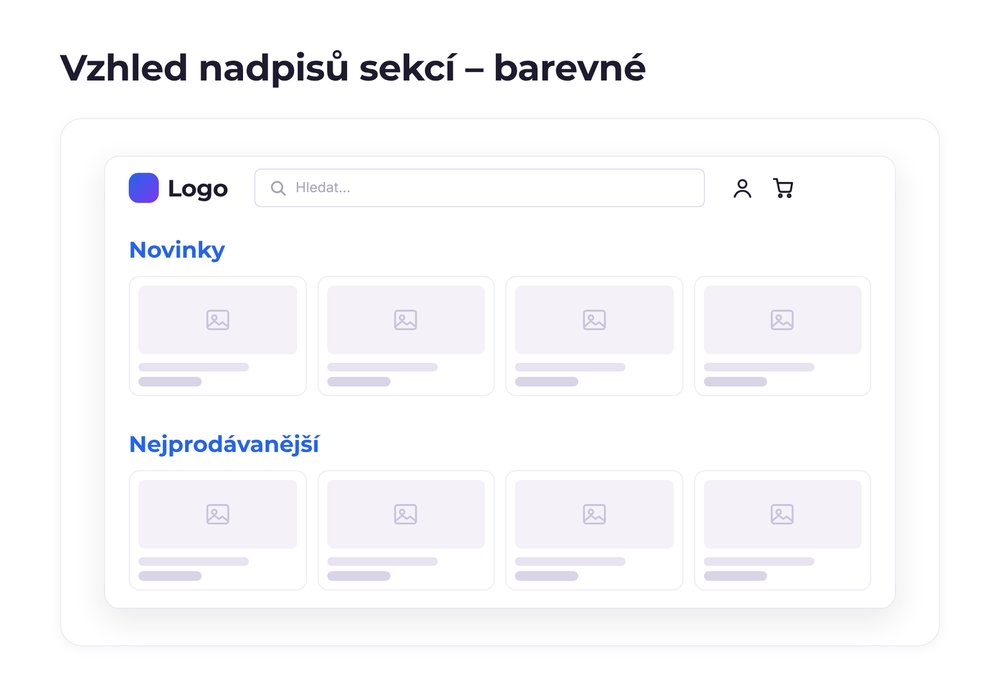
Task: Click the page title Vzhled nadpisů sekcí – barevné
Action: pyautogui.click(x=353, y=68)
